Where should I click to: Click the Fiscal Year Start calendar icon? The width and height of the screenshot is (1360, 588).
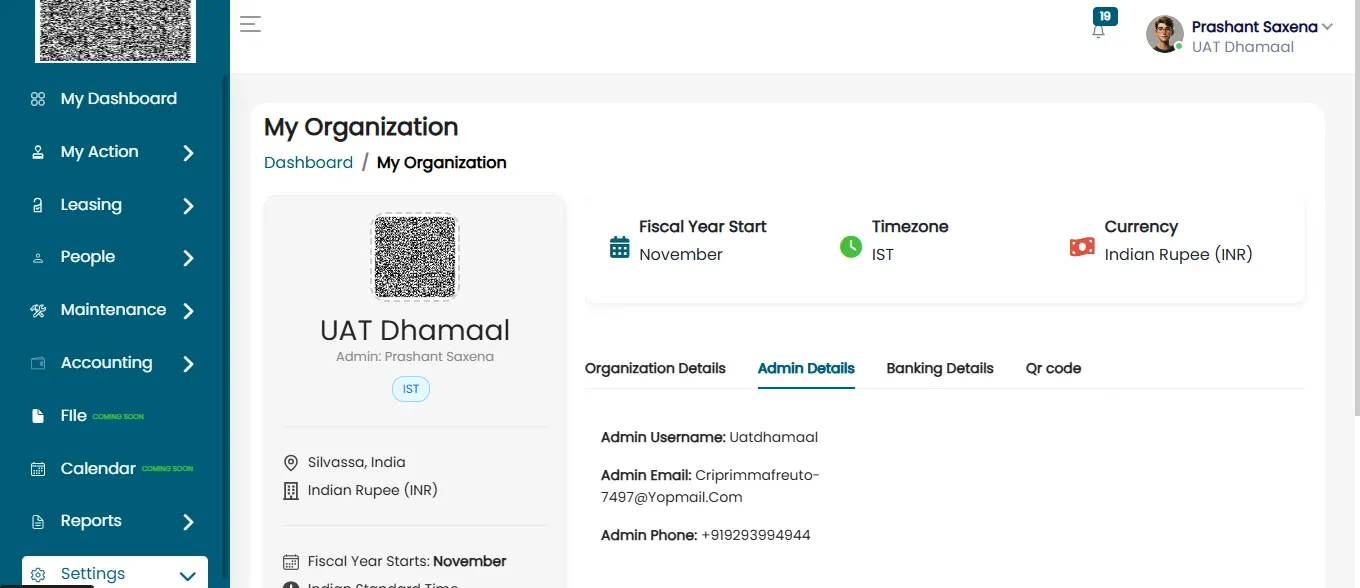coord(619,247)
